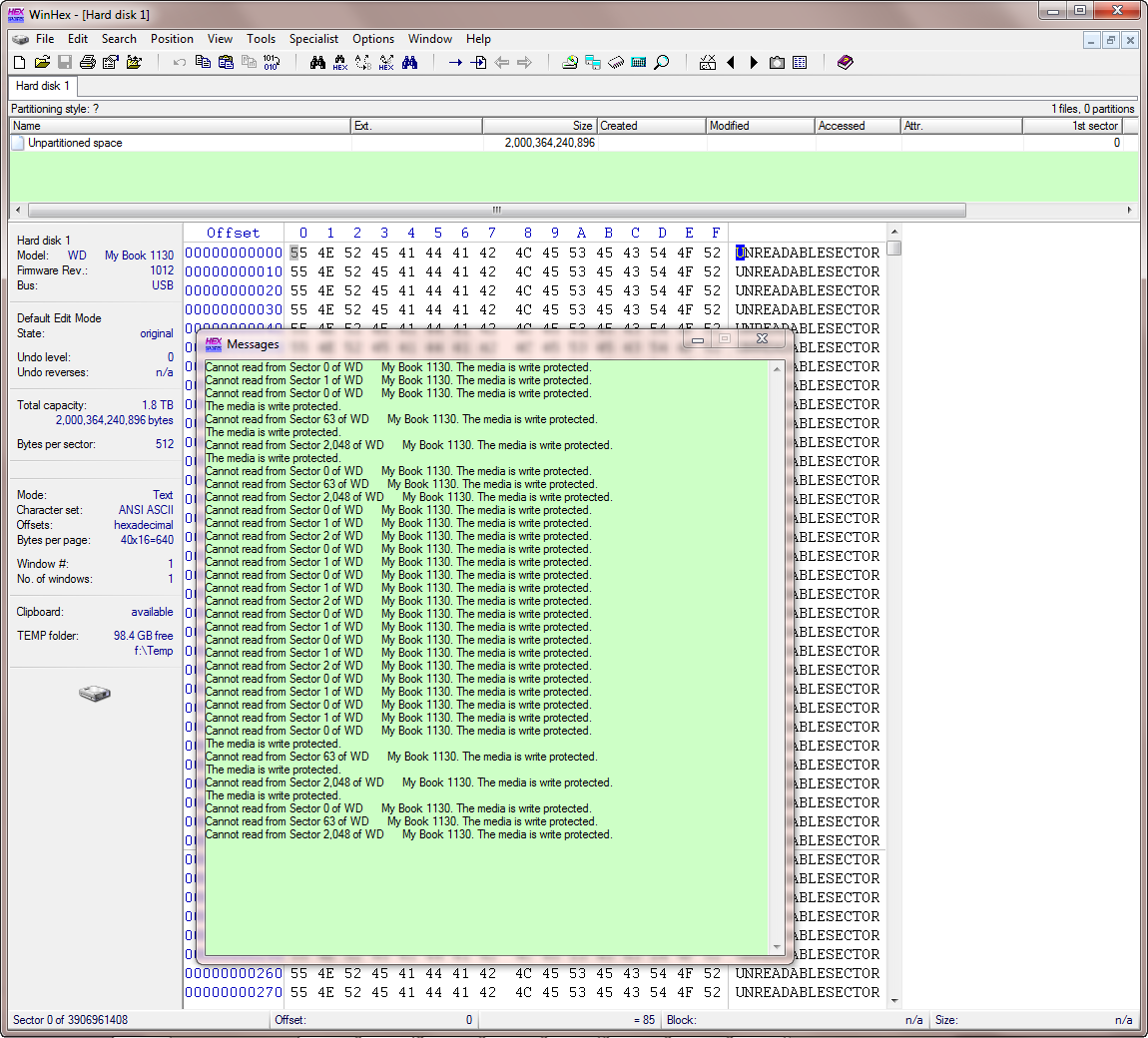Click the Open file folder icon
The height and width of the screenshot is (1038, 1148).
pyautogui.click(x=43, y=63)
